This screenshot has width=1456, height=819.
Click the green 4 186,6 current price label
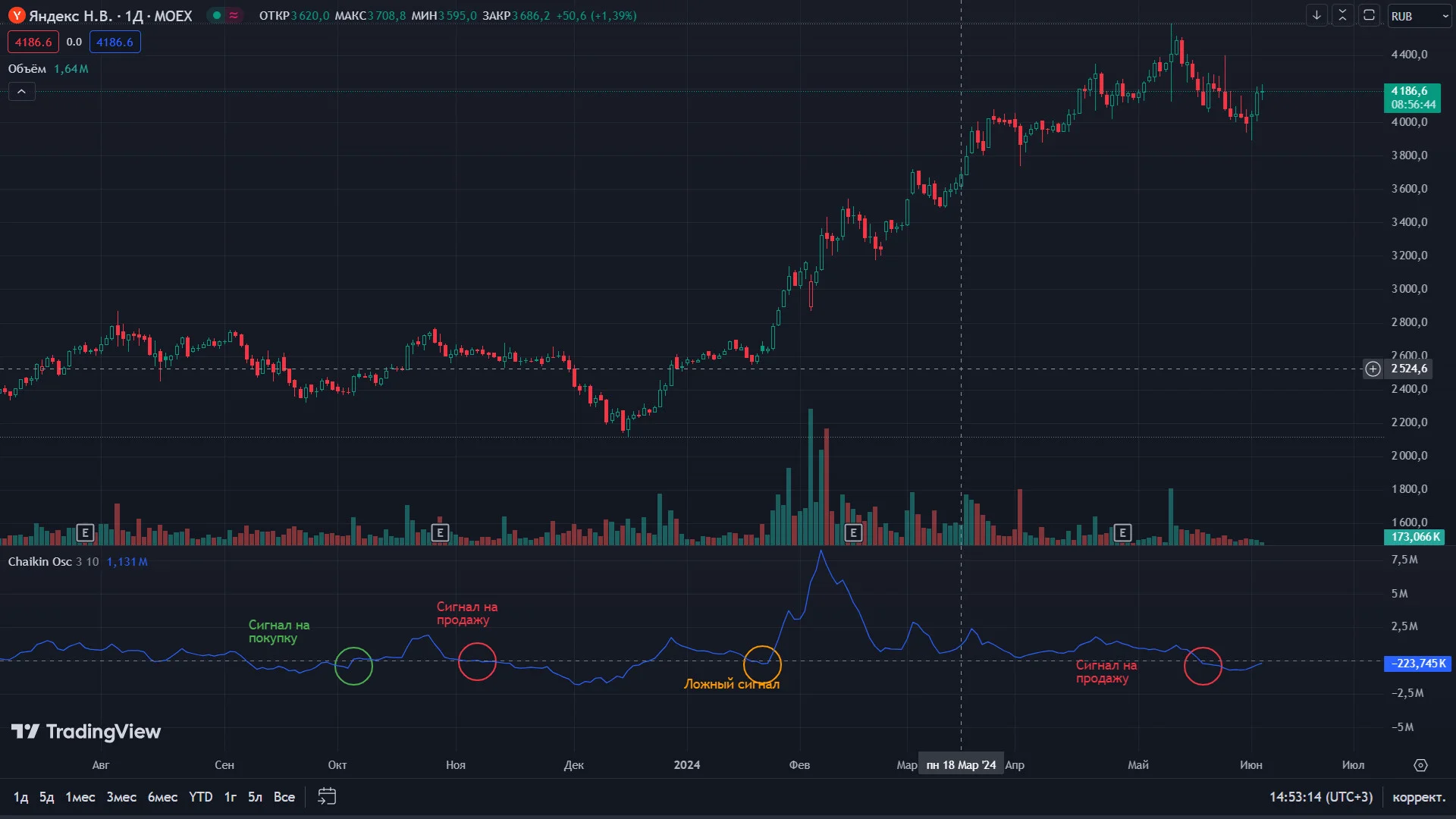(1412, 98)
